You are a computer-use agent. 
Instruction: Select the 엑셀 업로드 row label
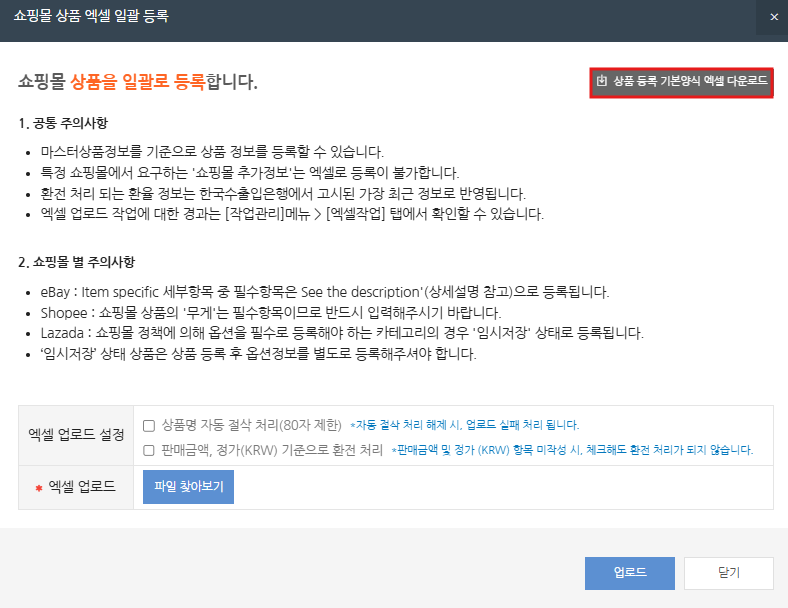pyautogui.click(x=82, y=487)
